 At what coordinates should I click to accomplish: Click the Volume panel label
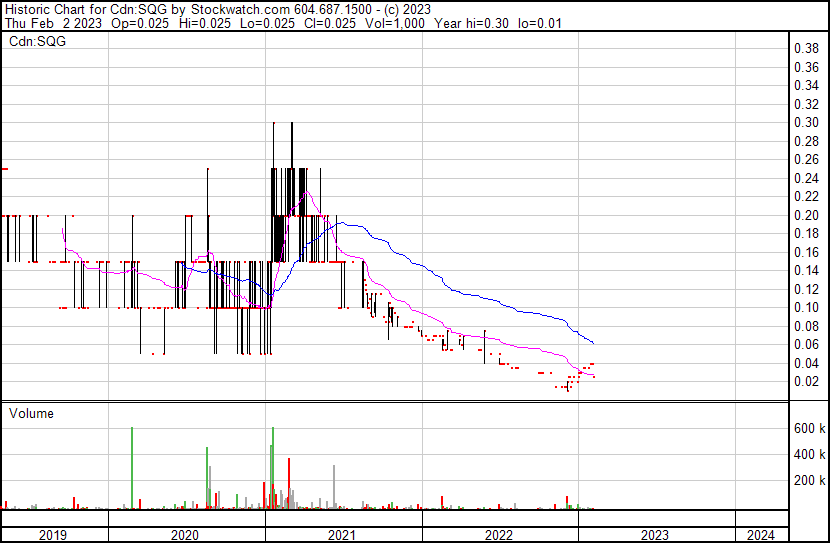[31, 413]
